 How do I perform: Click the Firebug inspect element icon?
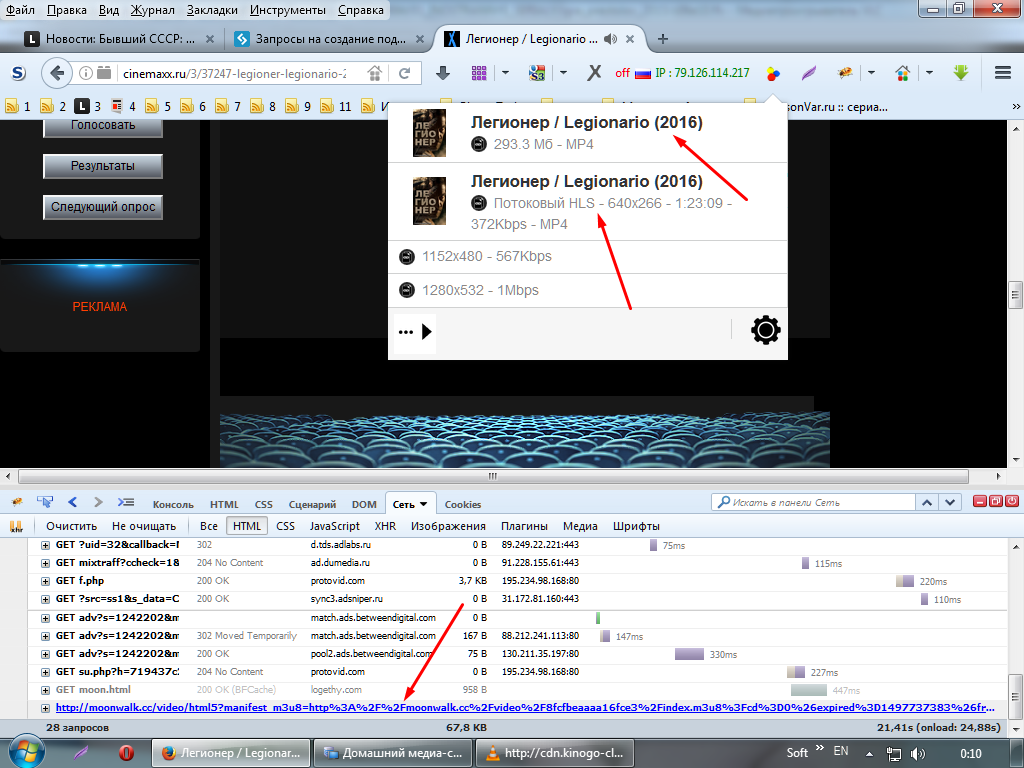(45, 502)
